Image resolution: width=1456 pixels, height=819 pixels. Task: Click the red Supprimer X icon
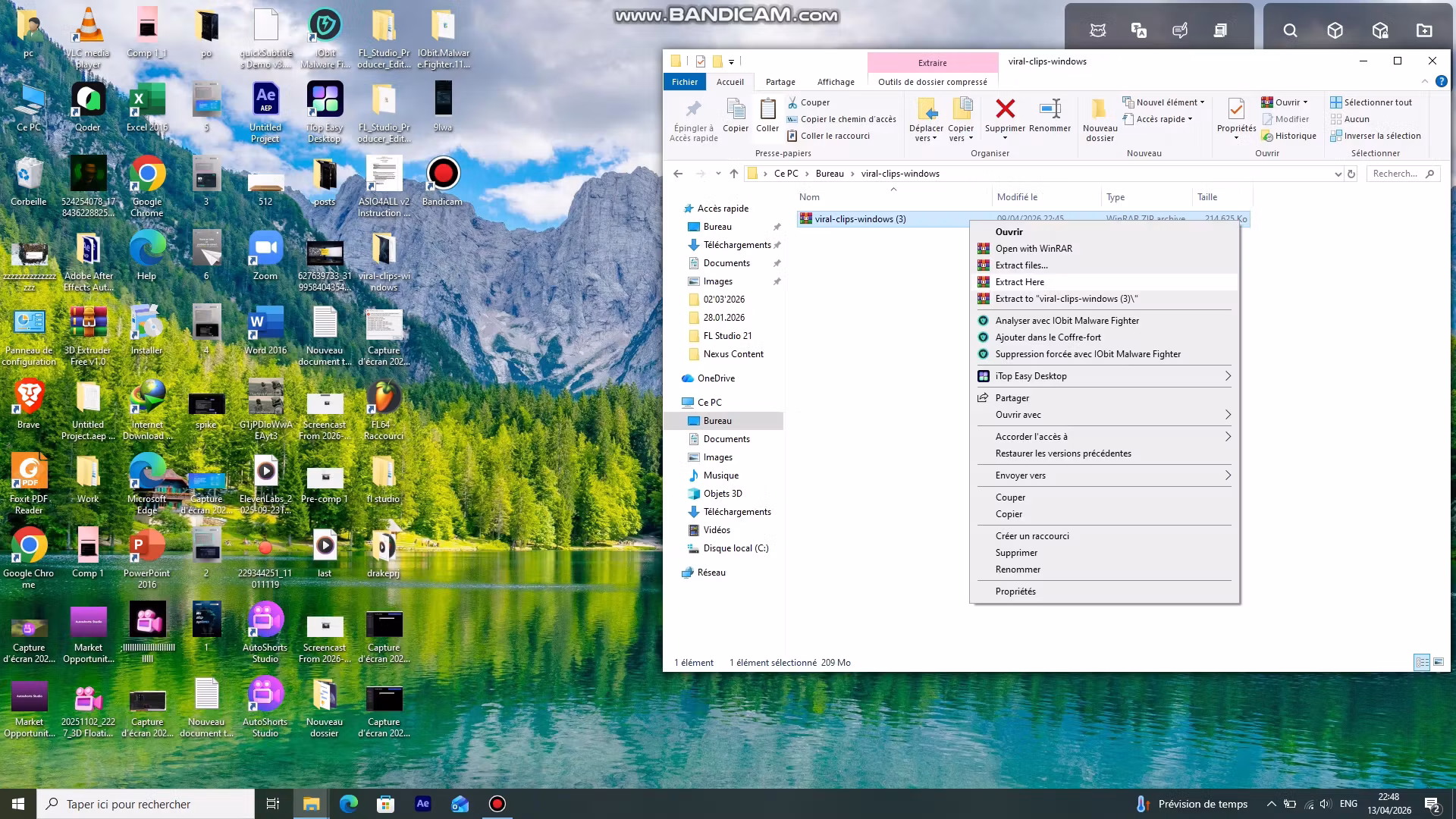pyautogui.click(x=1006, y=108)
